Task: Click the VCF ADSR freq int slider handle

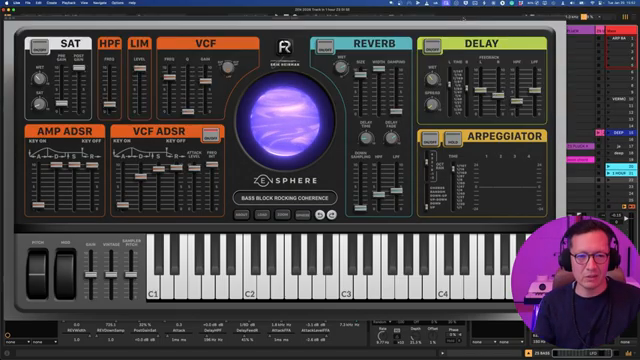Action: [212, 164]
